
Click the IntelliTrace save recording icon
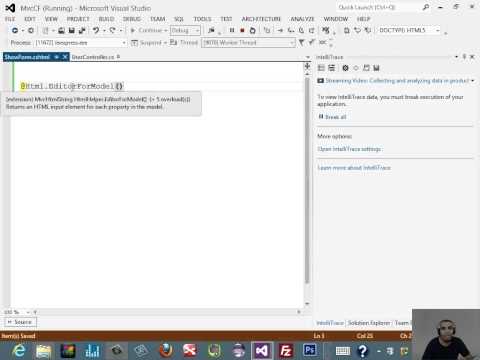point(376,68)
